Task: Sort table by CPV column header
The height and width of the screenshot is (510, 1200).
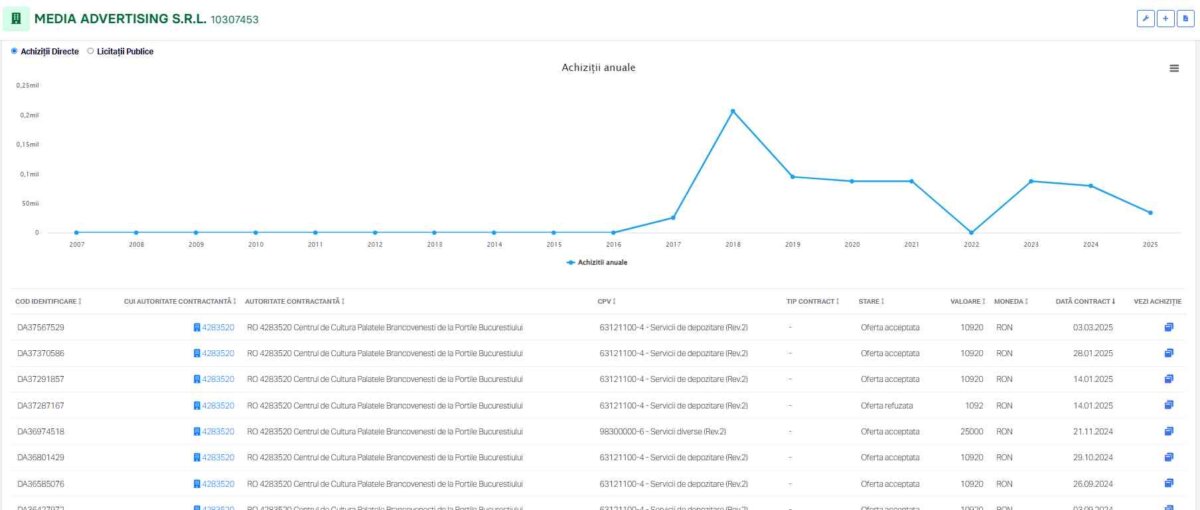Action: click(607, 301)
